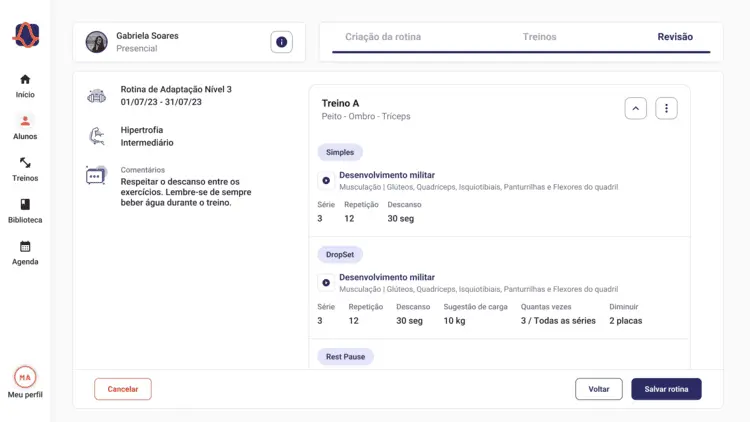Click the Comentários text paragraph
The width and height of the screenshot is (750, 422).
(186, 192)
